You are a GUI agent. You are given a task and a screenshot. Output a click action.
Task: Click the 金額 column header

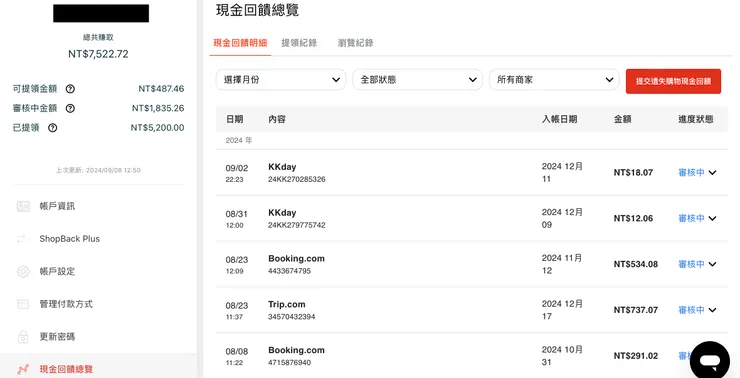point(622,119)
